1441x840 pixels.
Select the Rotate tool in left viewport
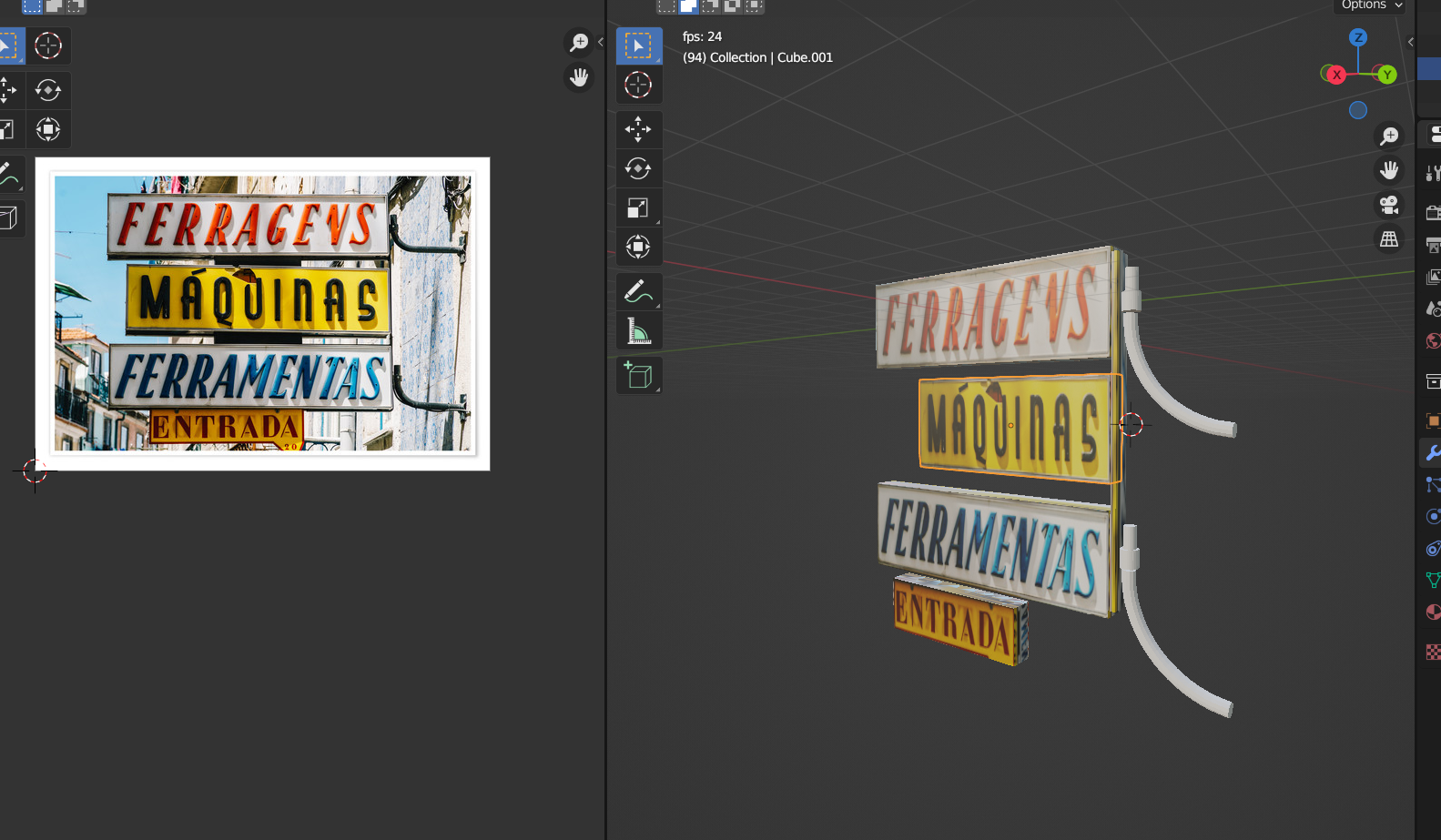tap(48, 90)
